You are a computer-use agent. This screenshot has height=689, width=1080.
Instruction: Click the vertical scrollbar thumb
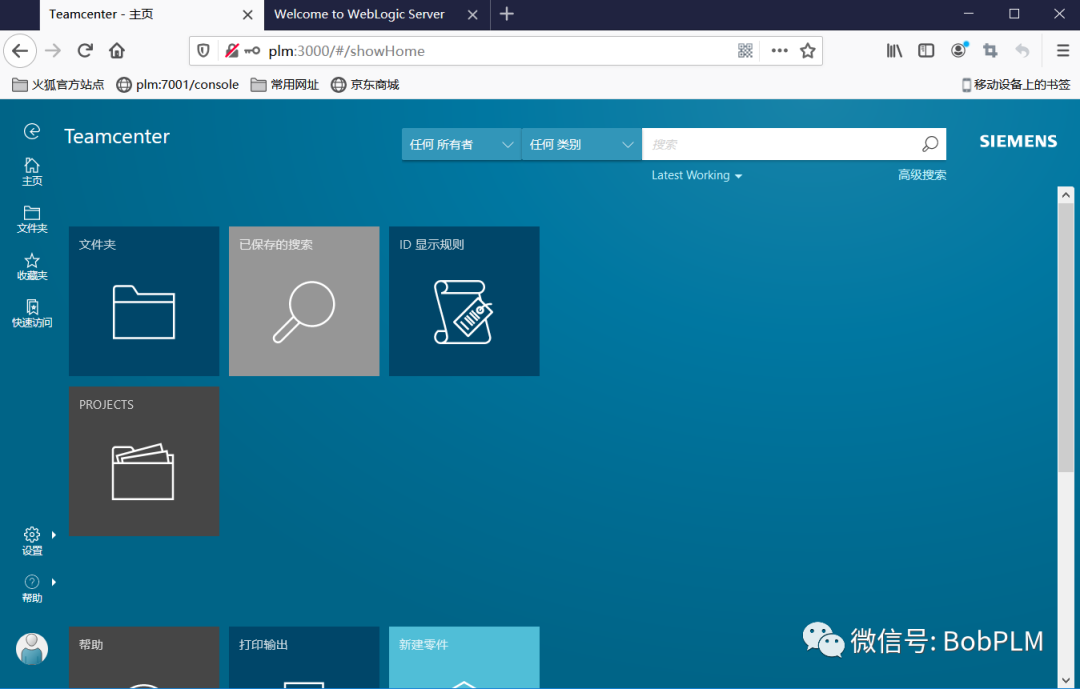click(x=1066, y=338)
